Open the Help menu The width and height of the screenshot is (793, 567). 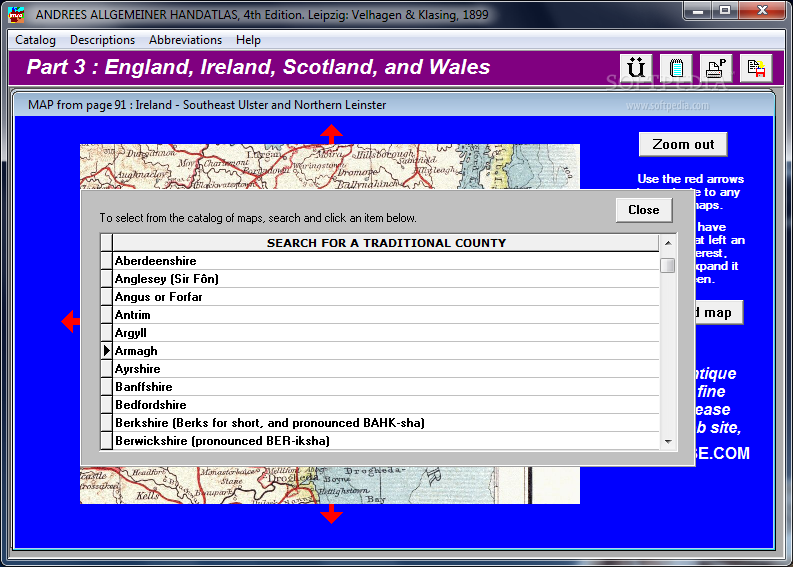[x=248, y=40]
